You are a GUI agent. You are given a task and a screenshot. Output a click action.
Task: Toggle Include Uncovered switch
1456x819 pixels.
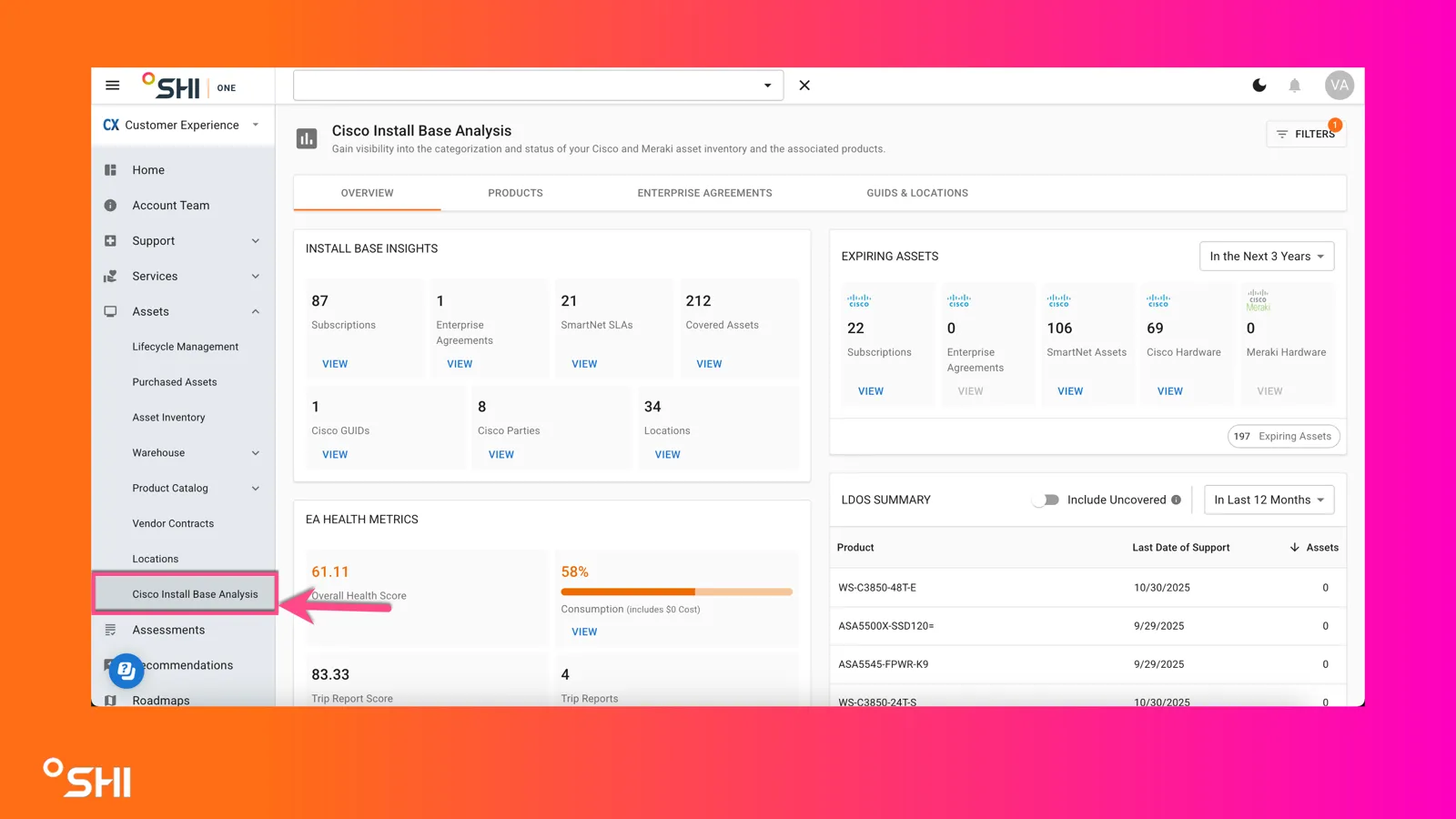pyautogui.click(x=1046, y=500)
